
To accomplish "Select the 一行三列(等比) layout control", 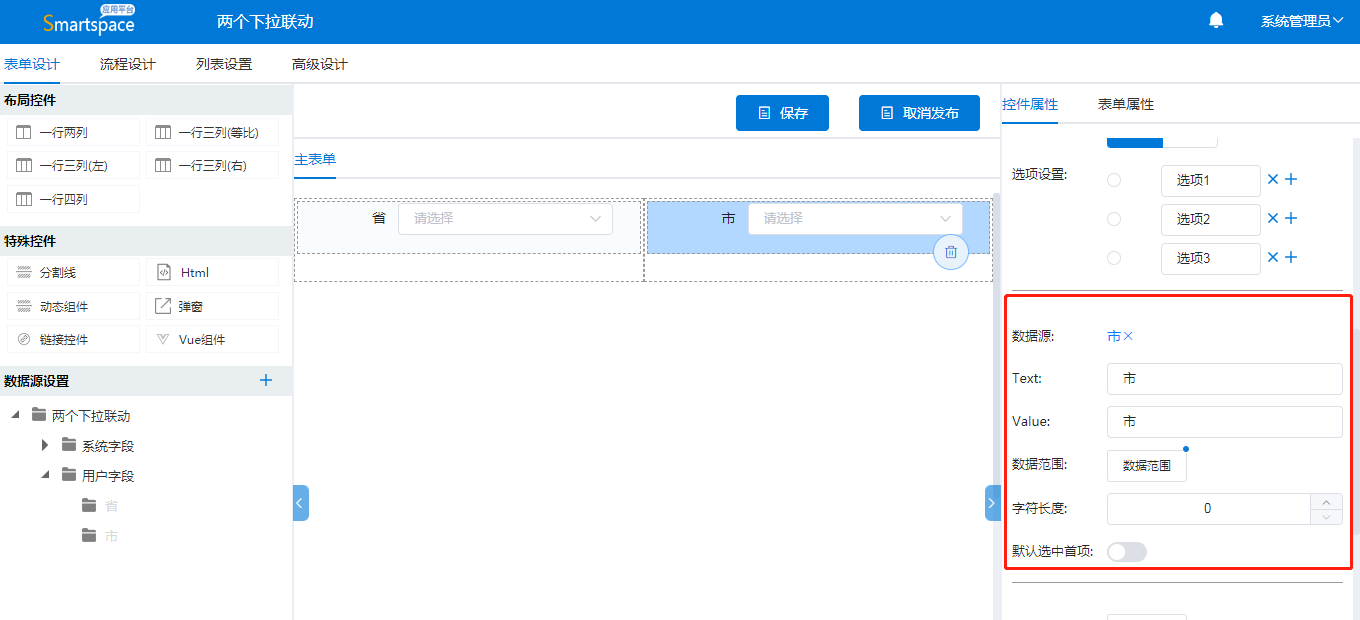I will (x=212, y=132).
